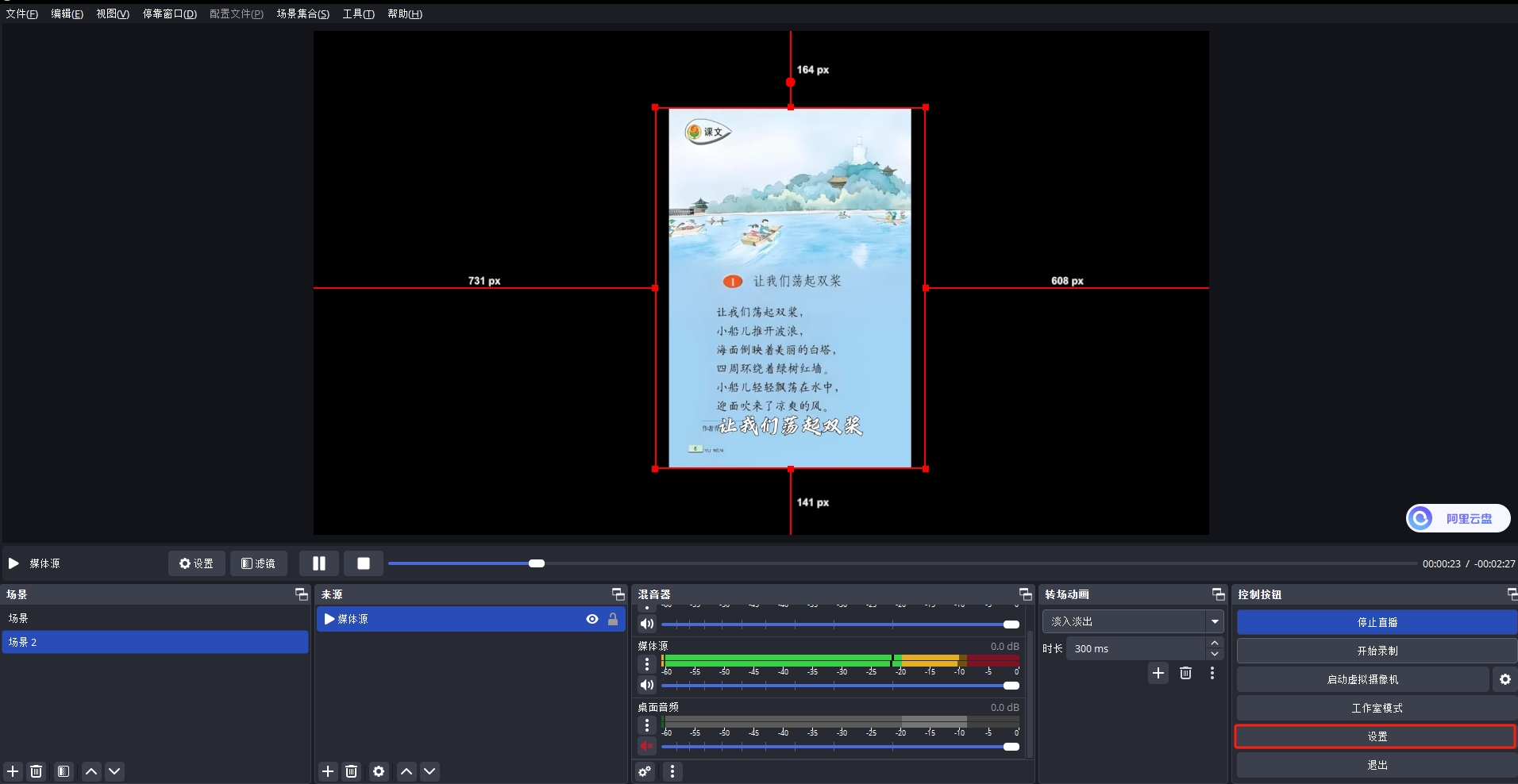Open the 停靠窗口(D) menu
The height and width of the screenshot is (784, 1518).
(170, 13)
